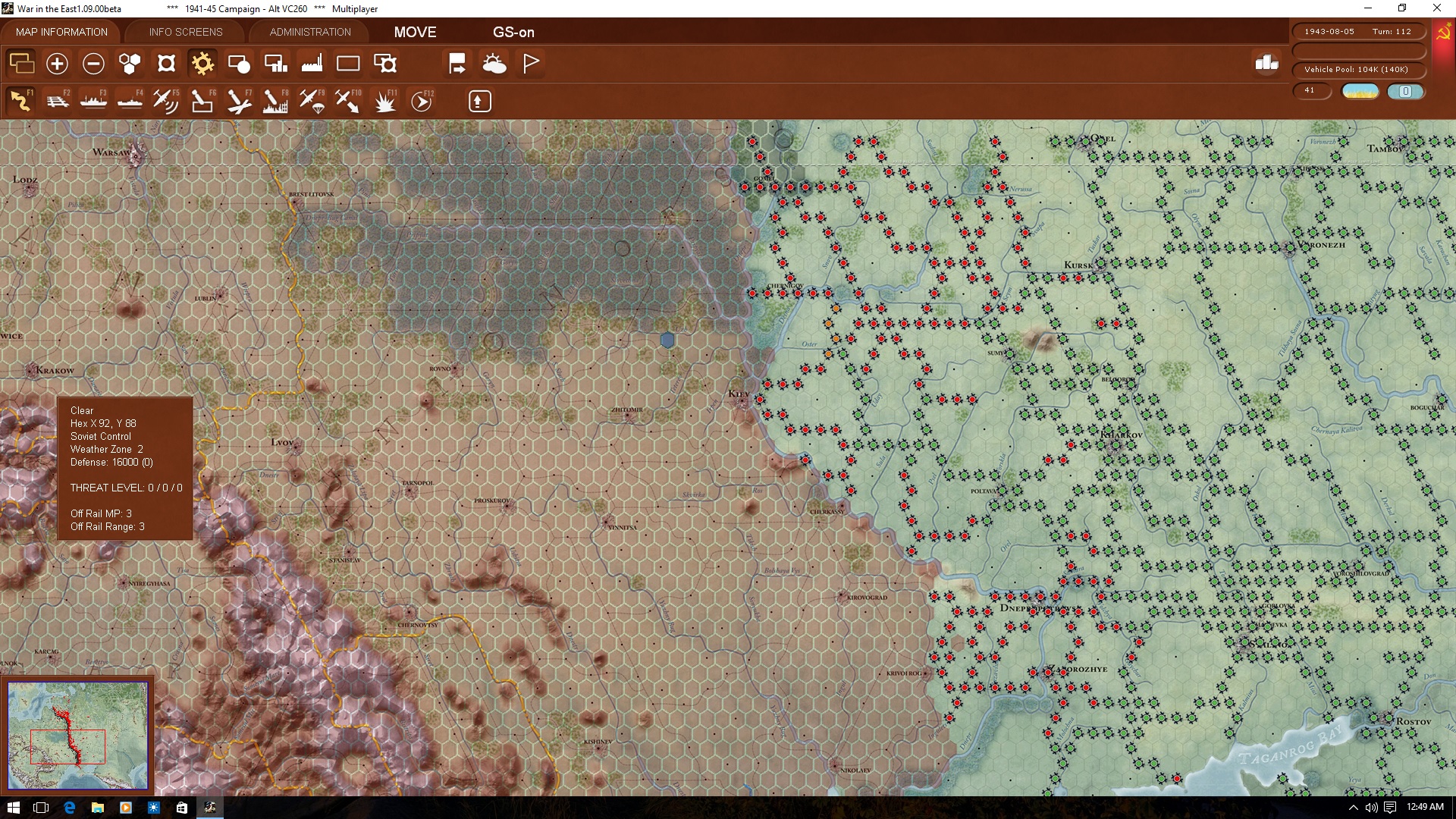
Task: Select the blue hexagon unit near Rovno
Action: point(667,340)
